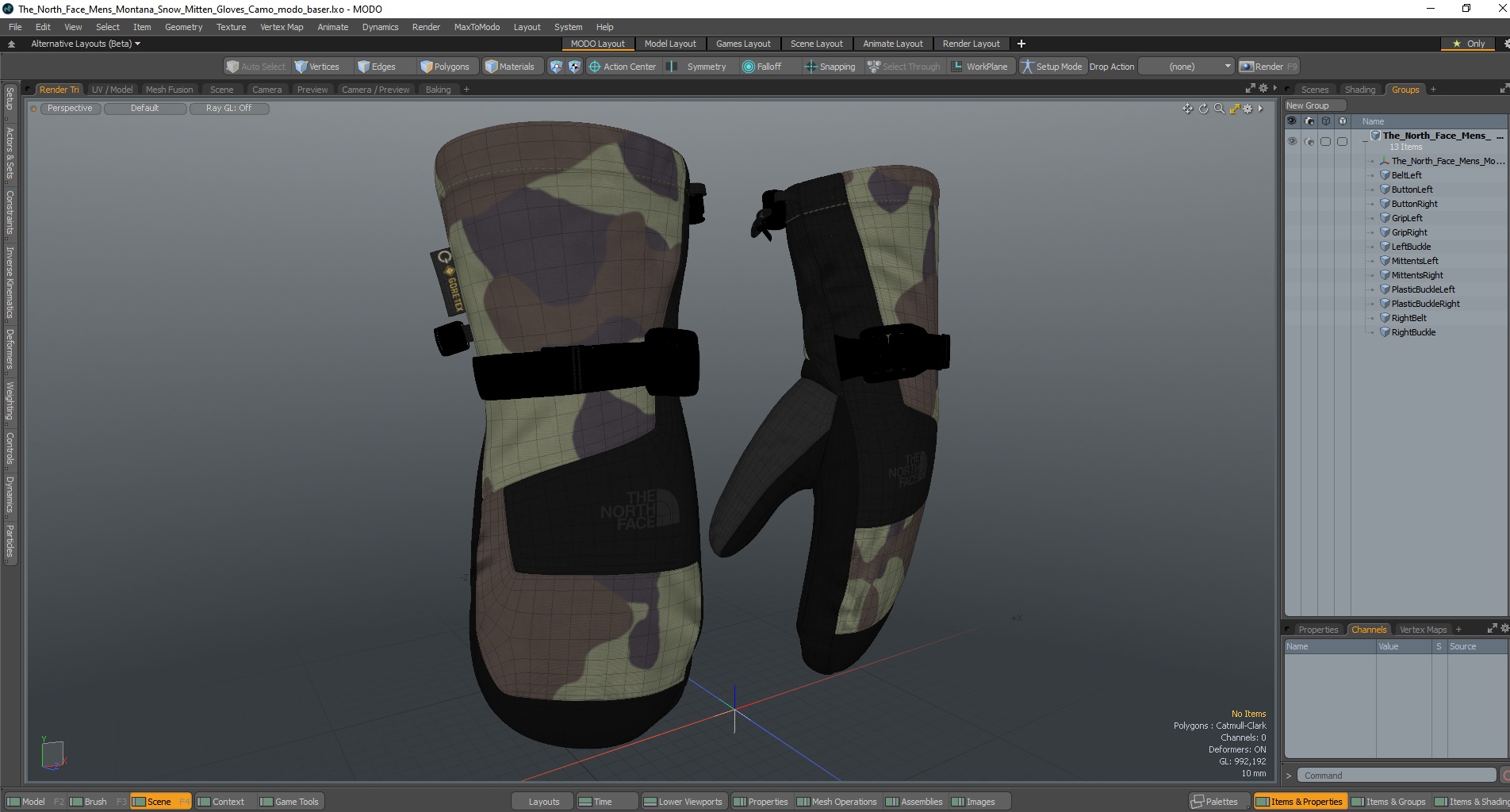Toggle Ray GL Off button
The height and width of the screenshot is (812, 1510).
click(x=228, y=109)
